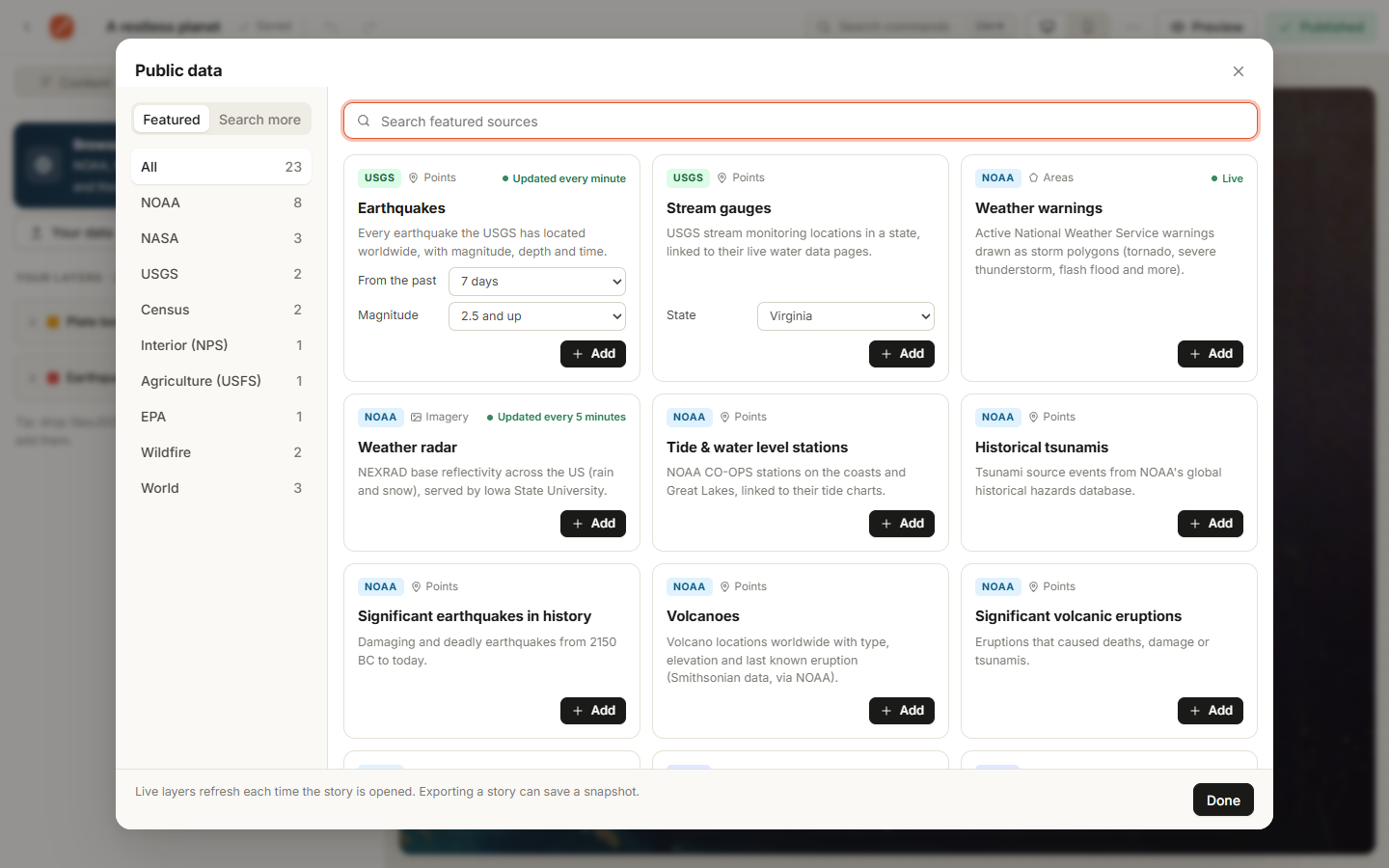Add the Volcanoes layer

click(902, 711)
